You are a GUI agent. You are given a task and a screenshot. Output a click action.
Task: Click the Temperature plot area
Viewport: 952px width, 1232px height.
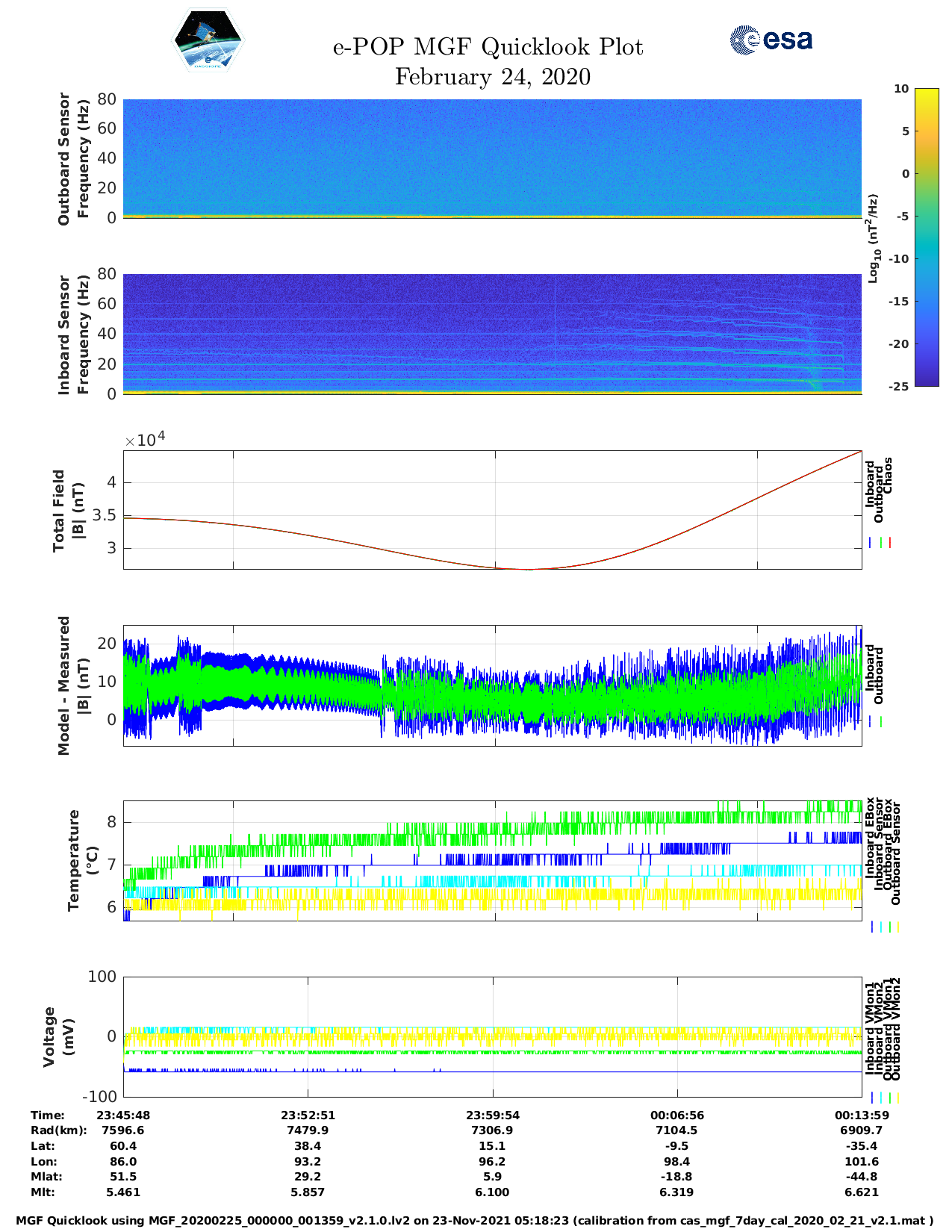tap(492, 860)
